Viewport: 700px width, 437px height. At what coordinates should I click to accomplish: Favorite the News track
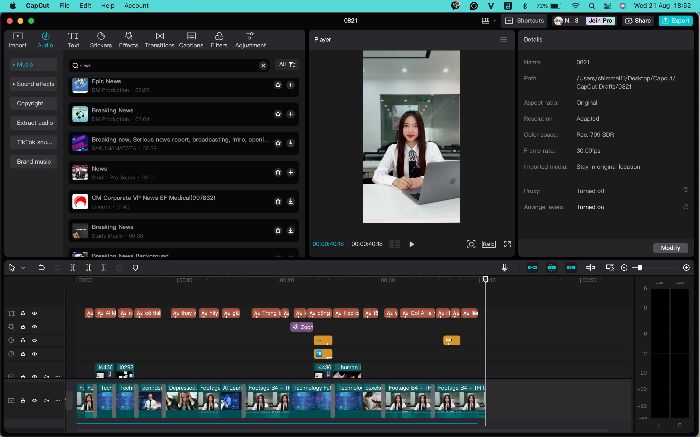(278, 172)
